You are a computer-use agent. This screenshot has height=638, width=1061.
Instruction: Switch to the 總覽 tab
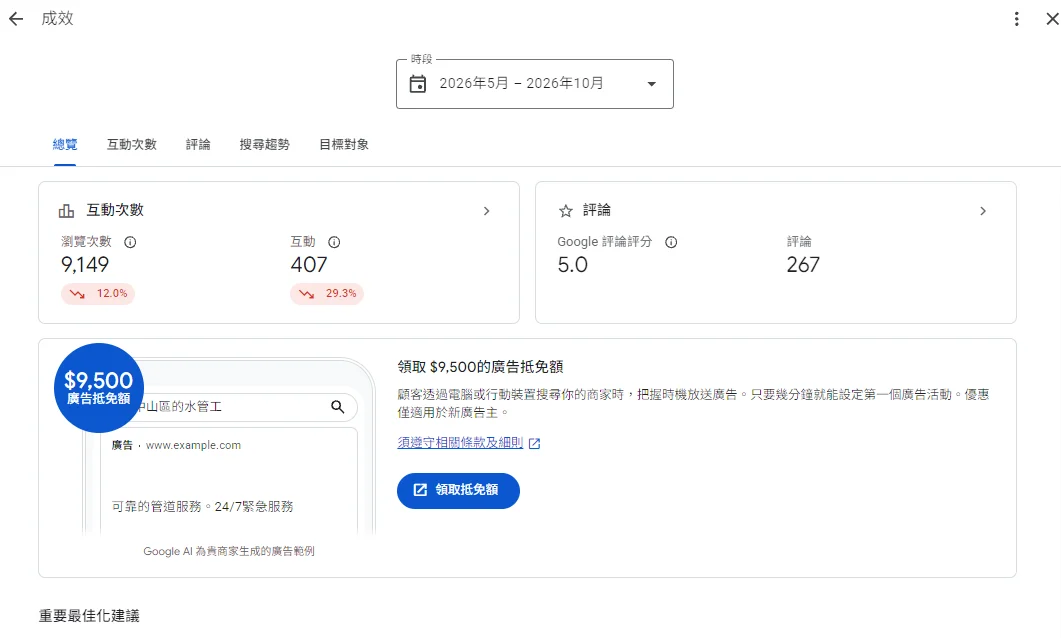65,145
